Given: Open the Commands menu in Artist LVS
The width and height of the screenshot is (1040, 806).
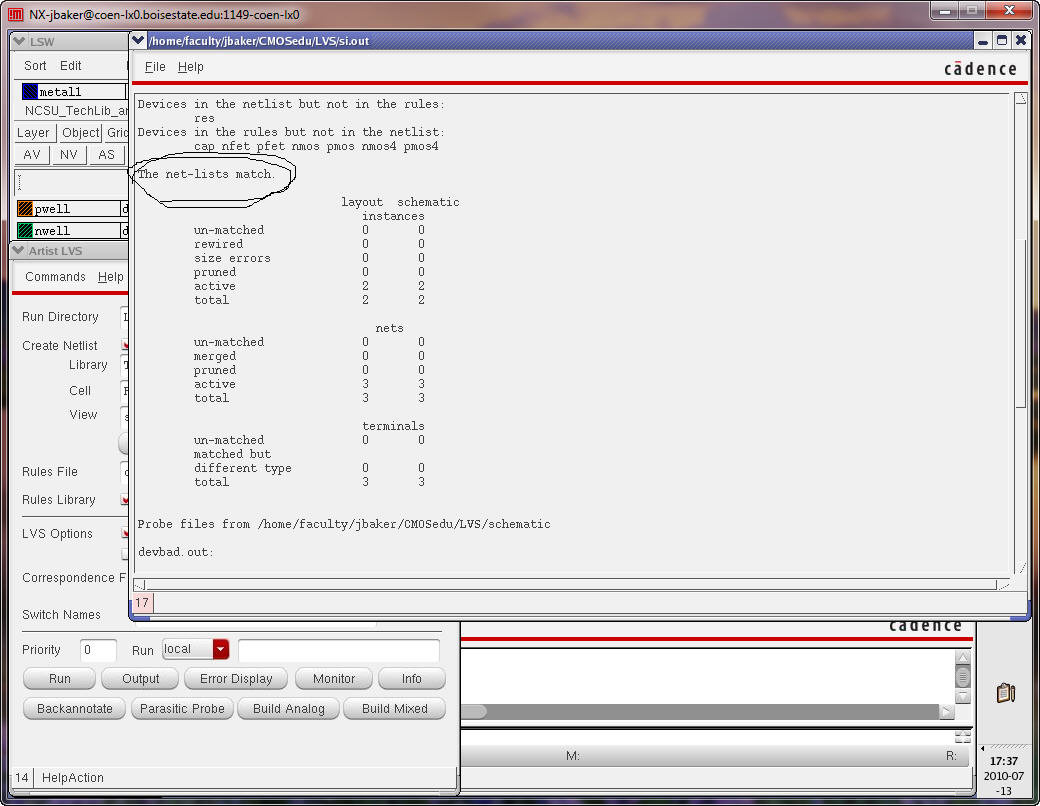Looking at the screenshot, I should pos(55,277).
